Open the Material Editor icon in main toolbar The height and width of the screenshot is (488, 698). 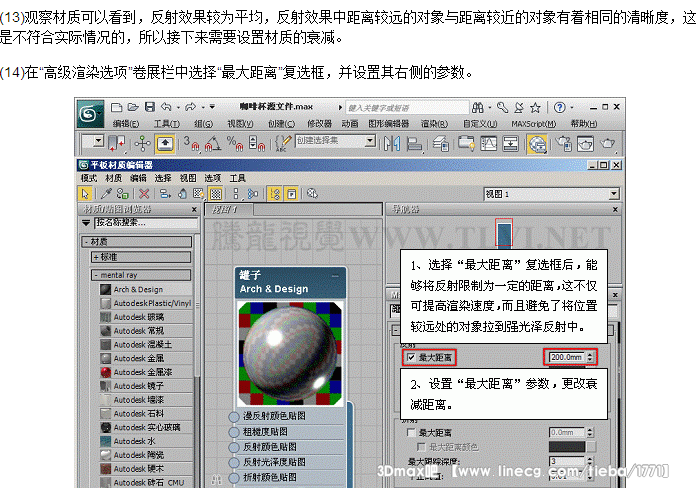point(538,143)
